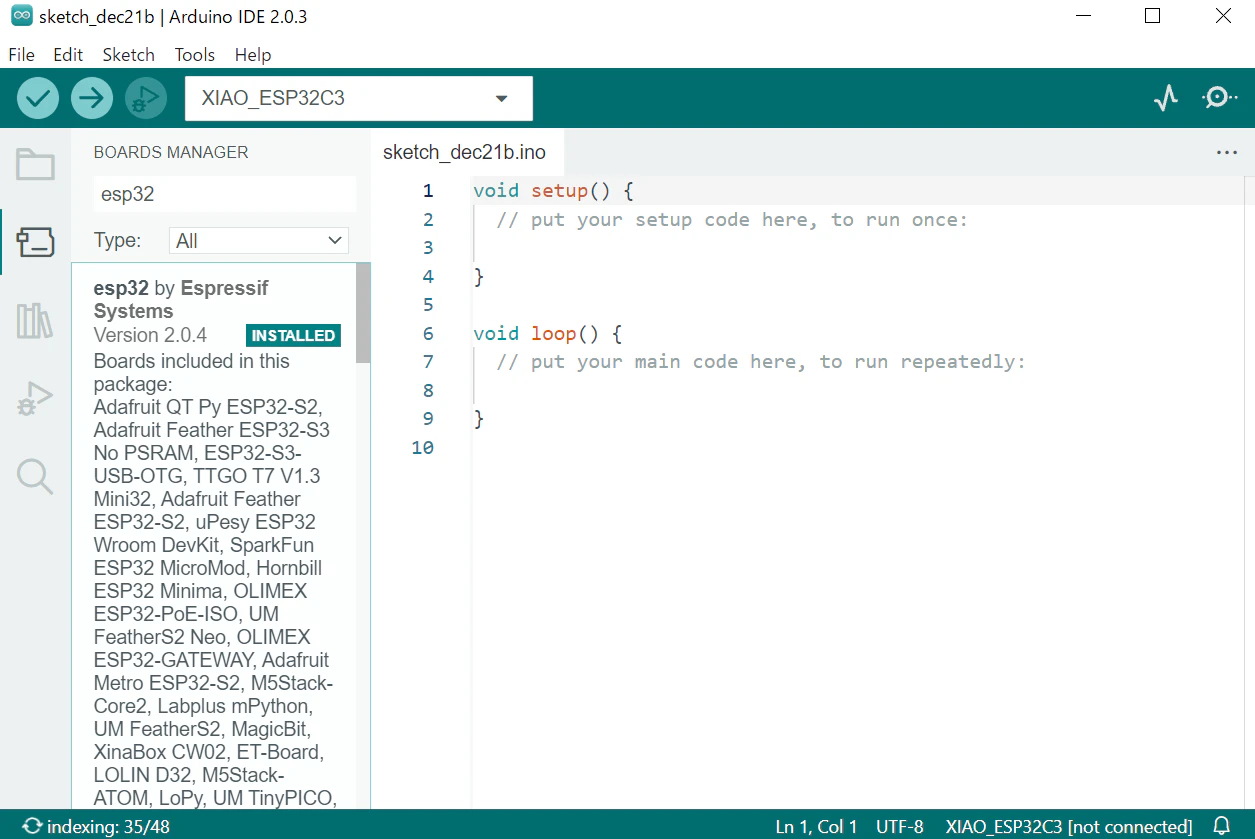
Task: Open the Serial Plotter
Action: (1165, 98)
